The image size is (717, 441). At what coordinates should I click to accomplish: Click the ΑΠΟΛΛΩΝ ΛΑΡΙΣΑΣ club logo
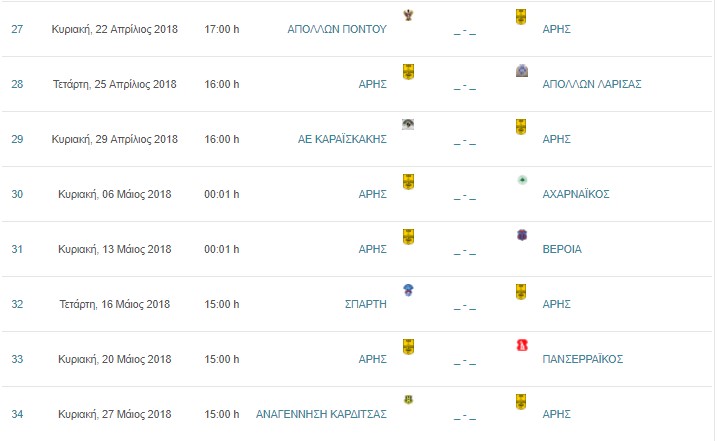pos(522,70)
